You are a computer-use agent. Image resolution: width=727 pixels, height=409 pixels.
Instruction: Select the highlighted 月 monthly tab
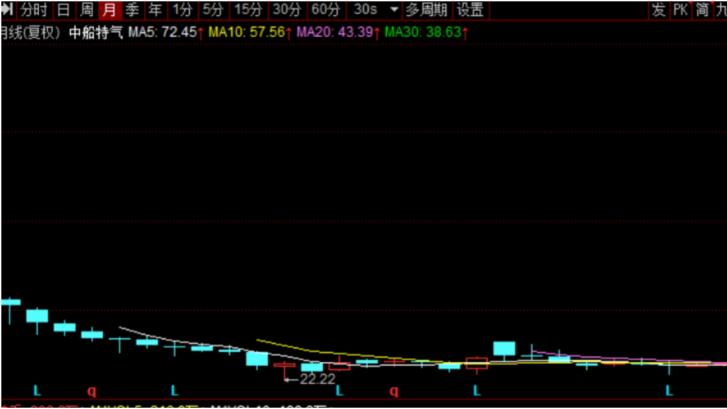[110, 10]
